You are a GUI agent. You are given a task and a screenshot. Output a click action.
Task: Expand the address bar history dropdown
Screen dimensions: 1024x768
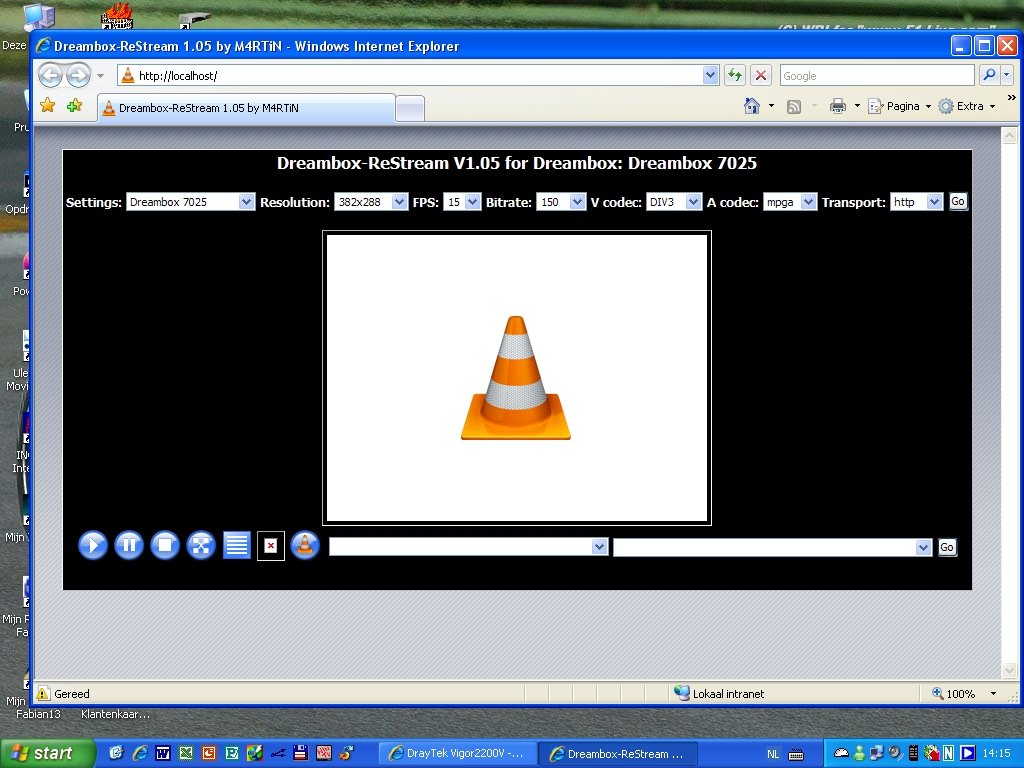[x=711, y=76]
